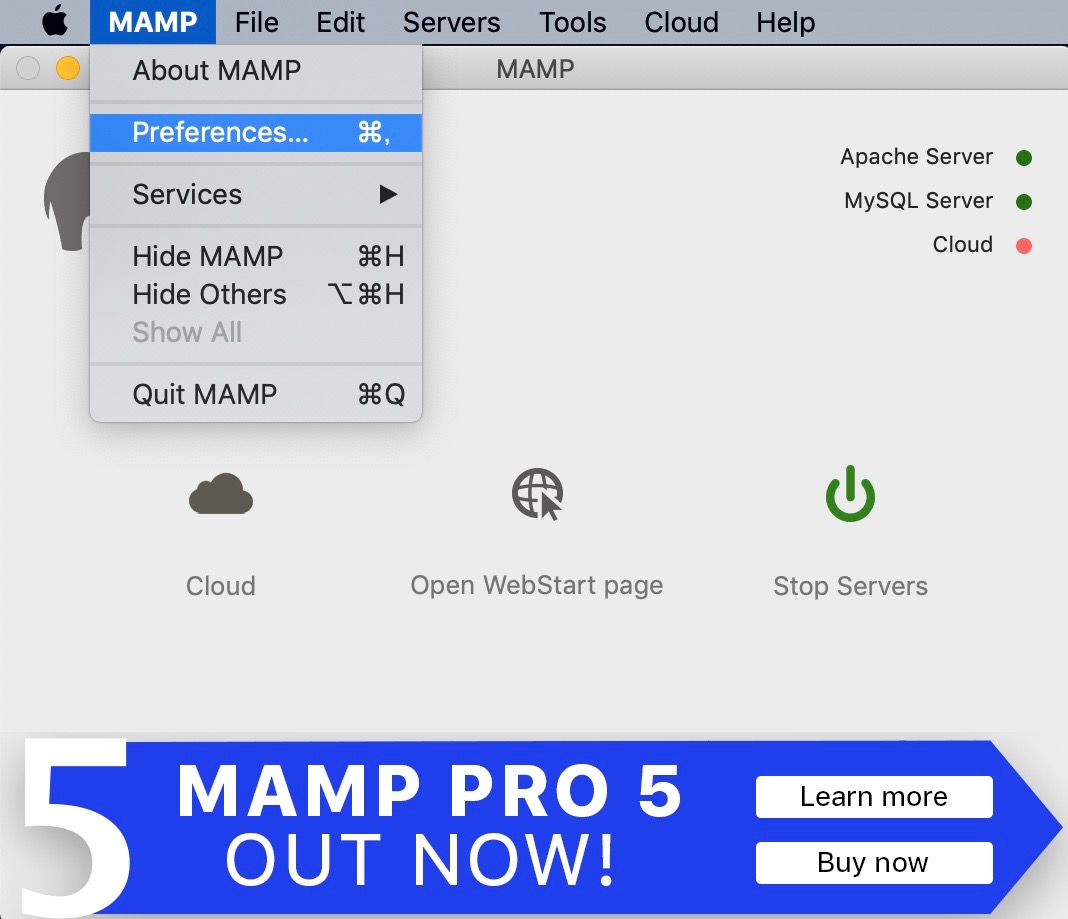
Task: Expand the Services submenu arrow
Action: (x=388, y=194)
